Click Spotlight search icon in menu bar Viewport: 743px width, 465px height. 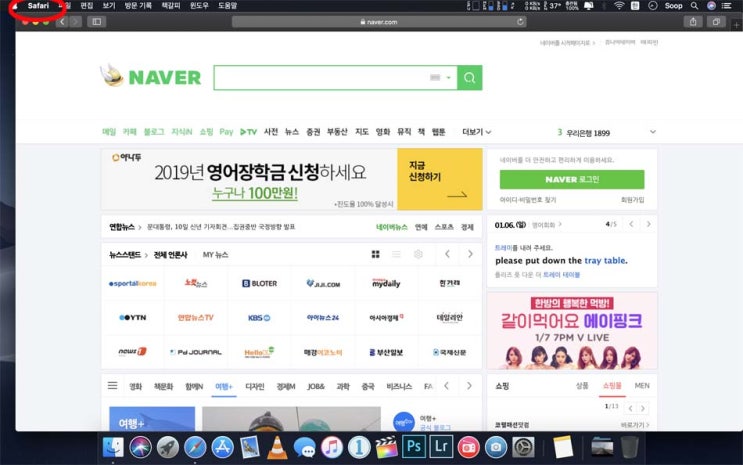[x=694, y=6]
